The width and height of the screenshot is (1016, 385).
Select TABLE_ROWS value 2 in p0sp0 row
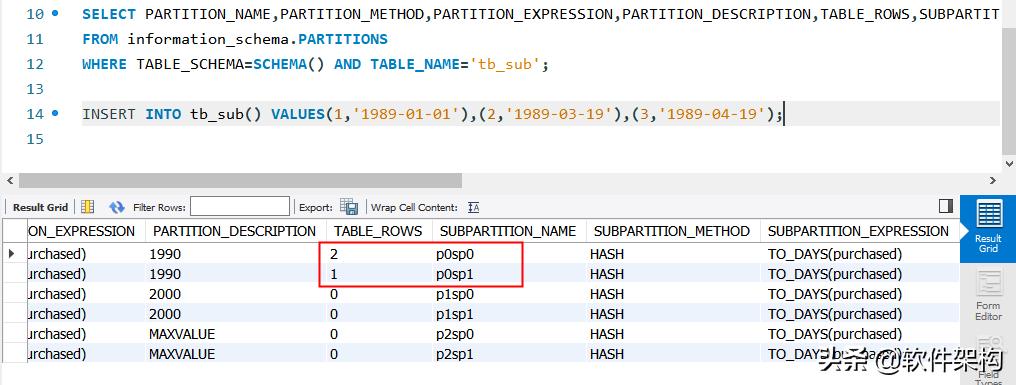click(334, 254)
